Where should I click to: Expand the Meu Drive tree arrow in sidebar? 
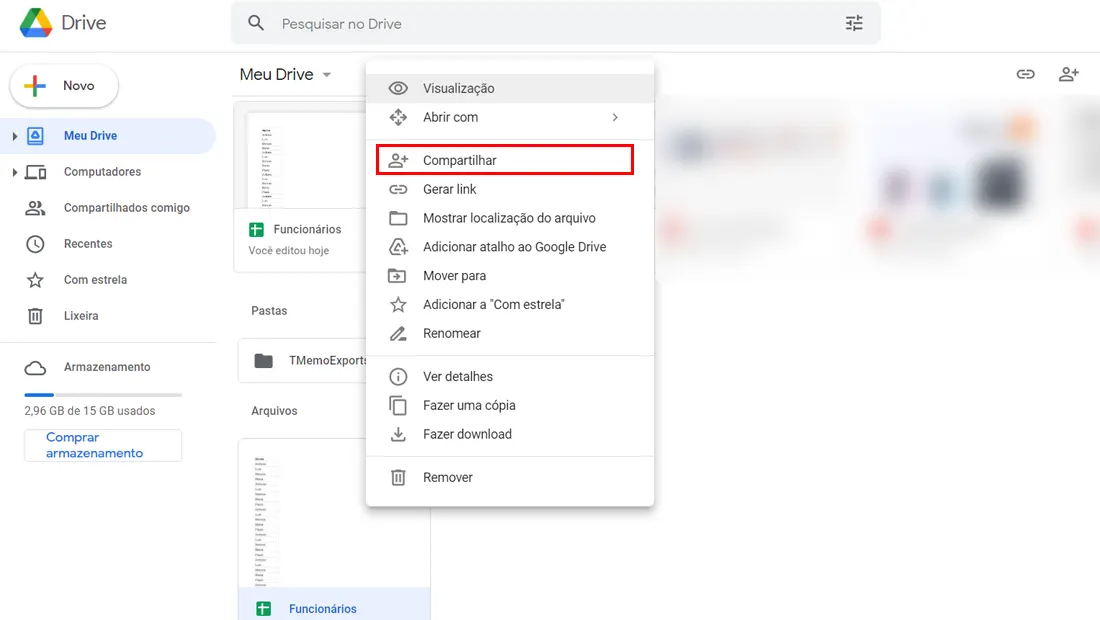15,136
